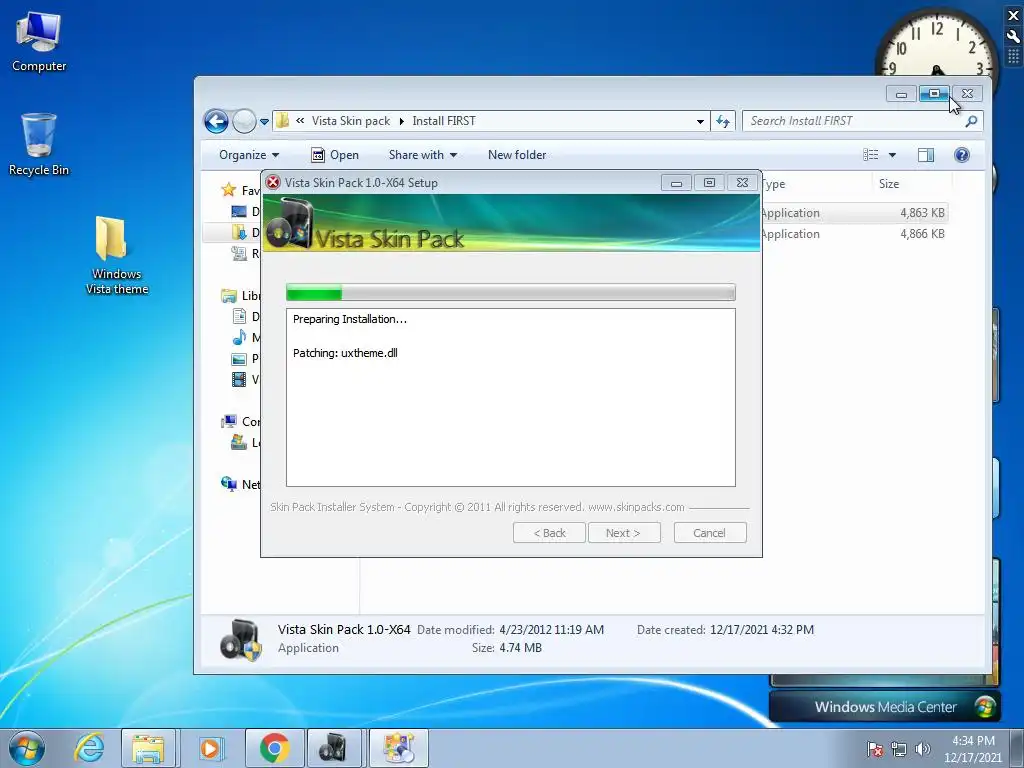Click the Patching: uxtheme.dll log line
The width and height of the screenshot is (1024, 768).
(x=345, y=353)
